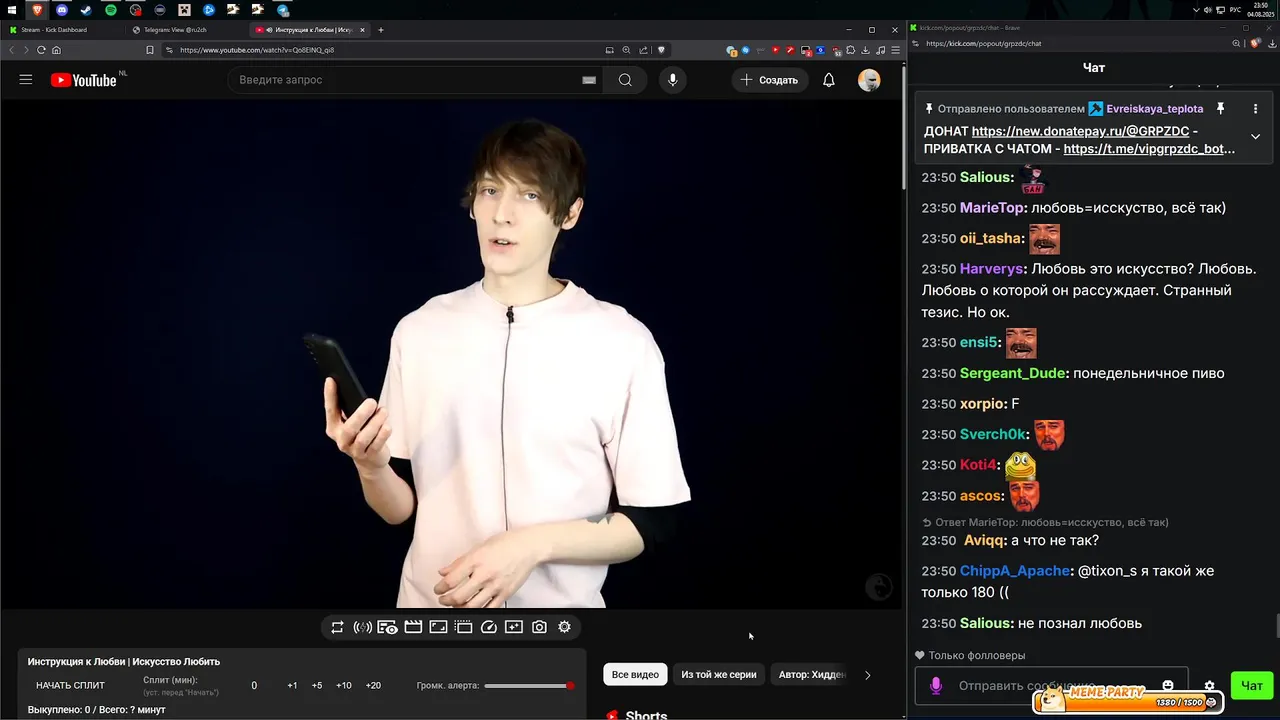Open the YouTube account avatar menu
The width and height of the screenshot is (1280, 720).
[x=869, y=80]
